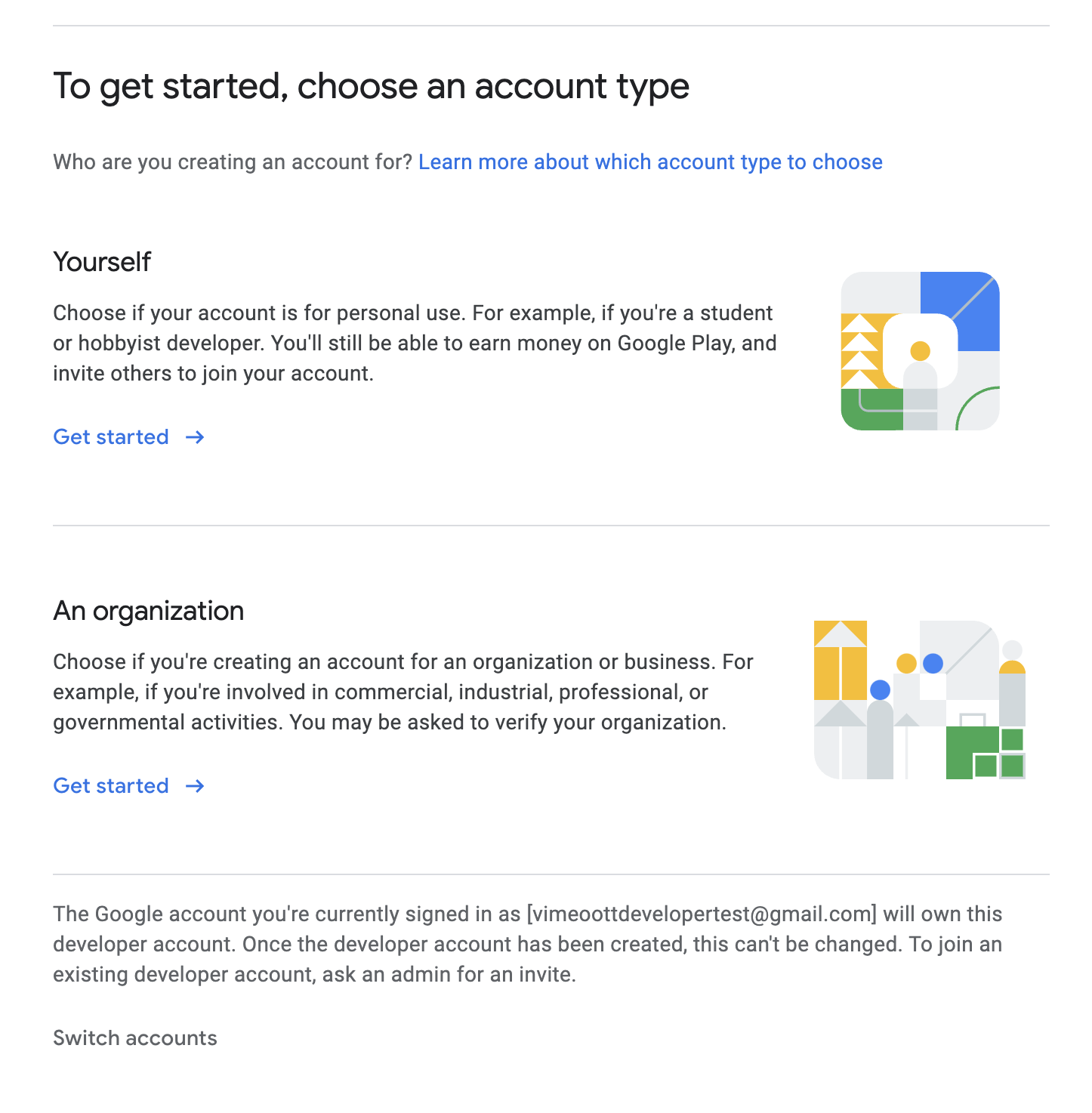Choose Get started under An organization
Viewport: 1092px width, 1113px height.
tap(111, 786)
